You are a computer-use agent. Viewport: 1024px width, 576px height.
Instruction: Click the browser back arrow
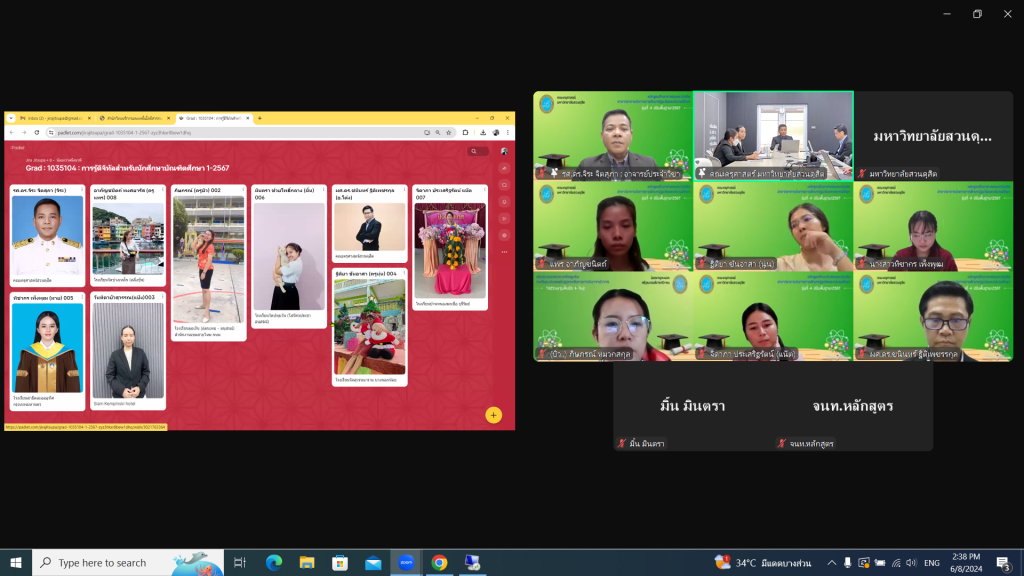11,132
